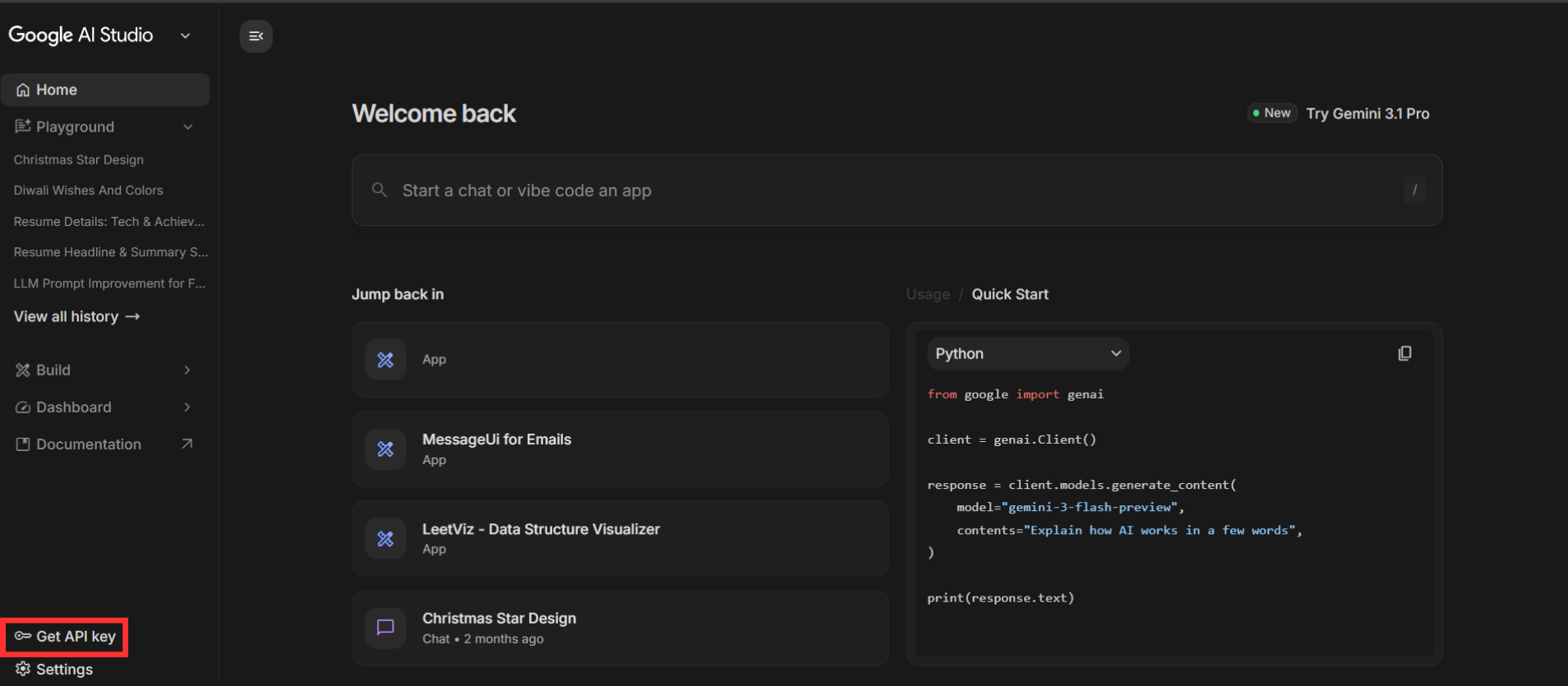This screenshot has height=686, width=1568.
Task: Open Christmas Star Design chat card
Action: coord(620,628)
